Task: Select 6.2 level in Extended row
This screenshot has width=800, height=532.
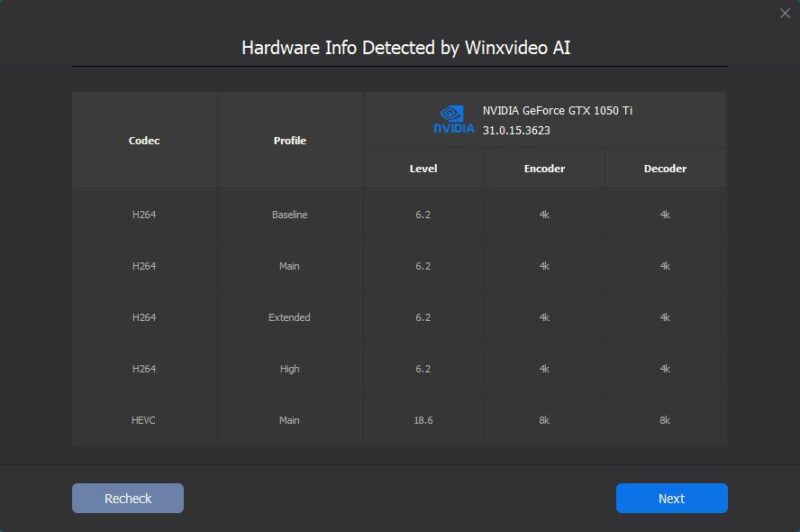Action: click(423, 317)
